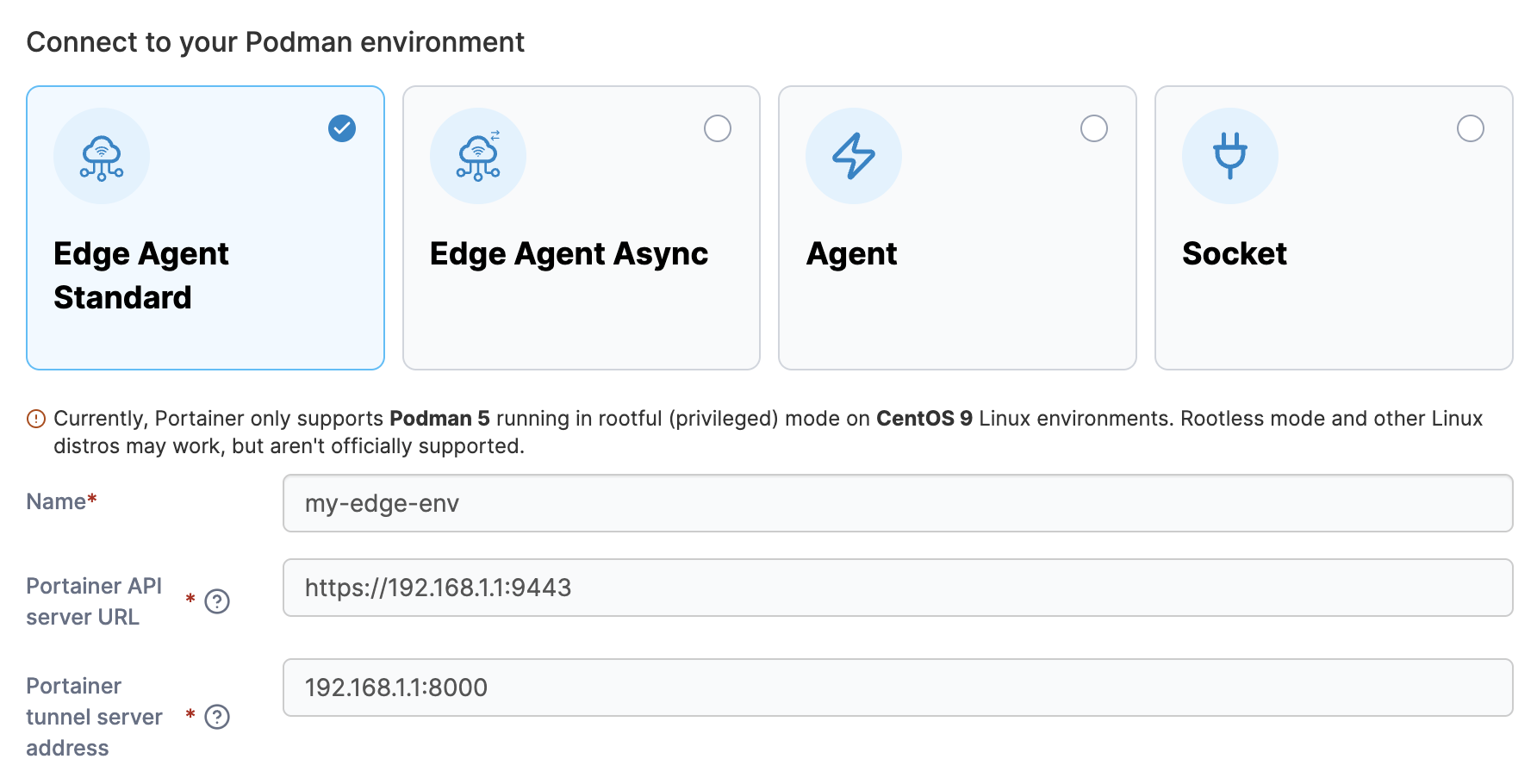The width and height of the screenshot is (1537, 784).
Task: Choose the "Edge Agent Async" card title
Action: 569,254
